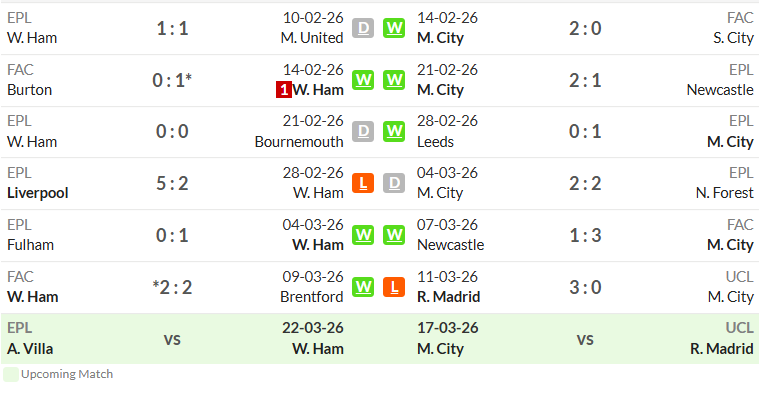Open the Liverpool 5:2 W. Ham score

pyautogui.click(x=172, y=184)
